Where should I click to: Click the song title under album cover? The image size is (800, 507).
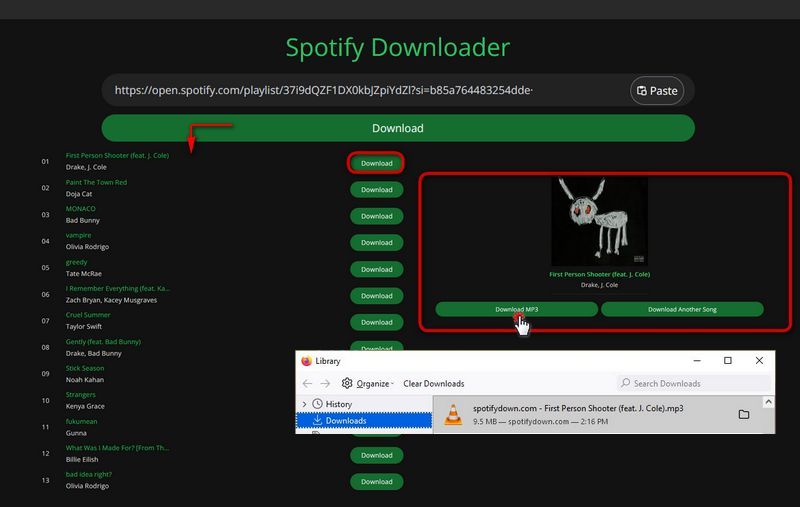[599, 274]
